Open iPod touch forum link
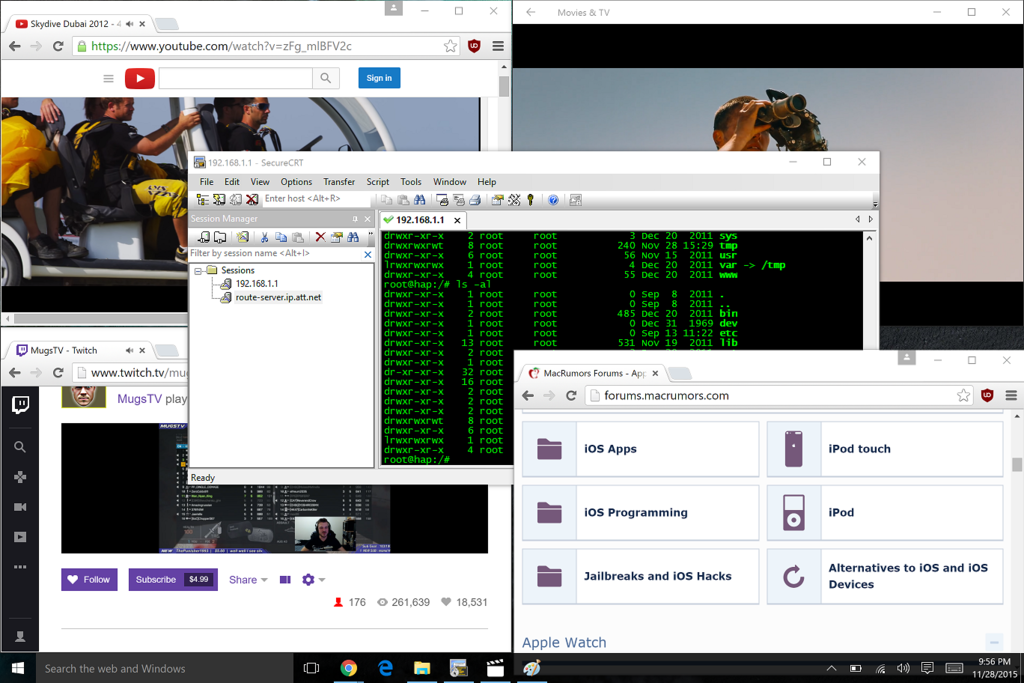 (x=859, y=449)
